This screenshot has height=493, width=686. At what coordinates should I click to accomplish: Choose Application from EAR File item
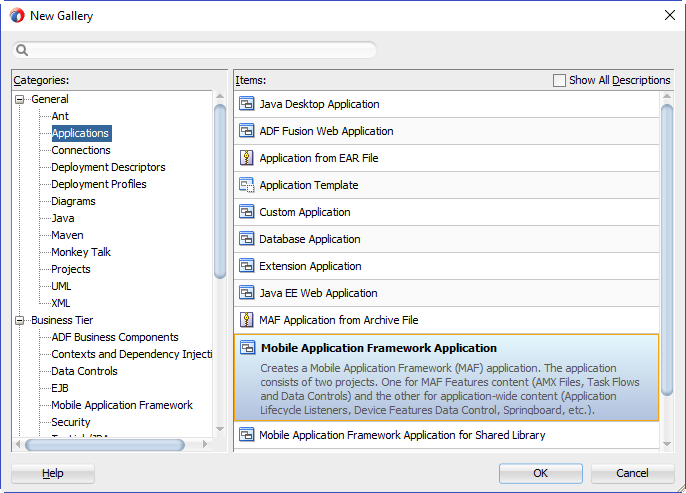click(x=446, y=158)
